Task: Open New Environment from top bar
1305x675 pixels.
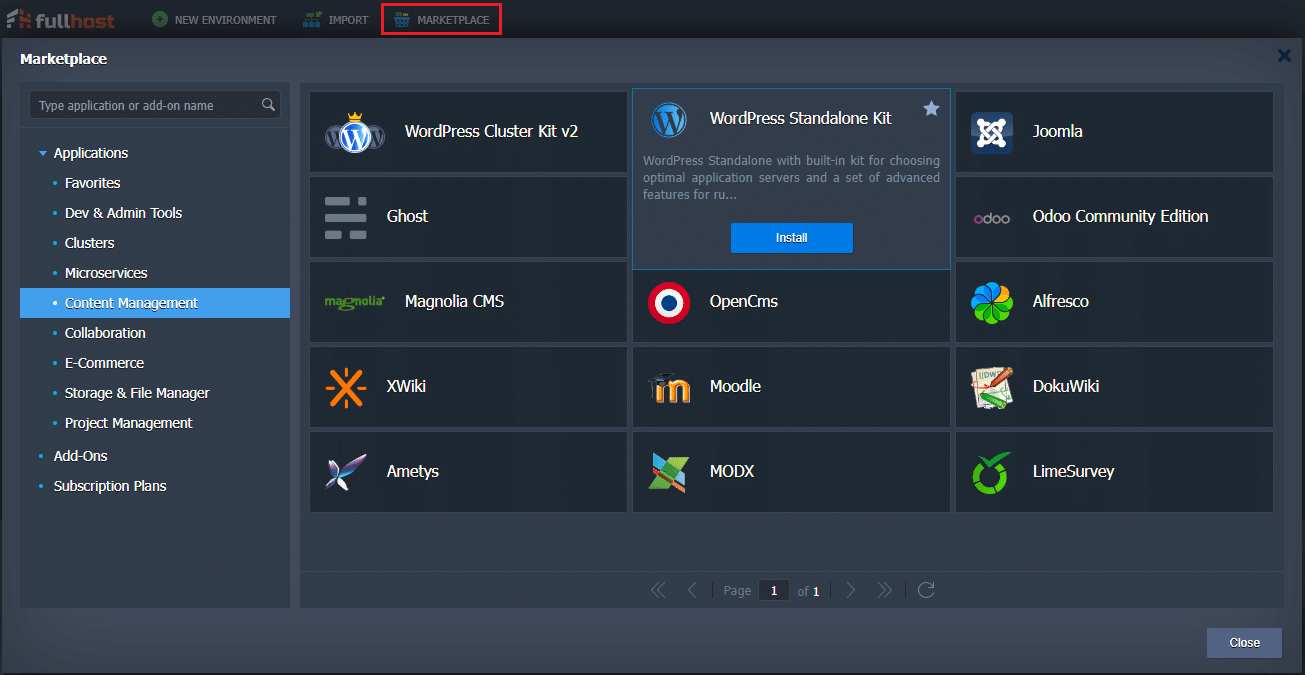Action: click(x=214, y=20)
